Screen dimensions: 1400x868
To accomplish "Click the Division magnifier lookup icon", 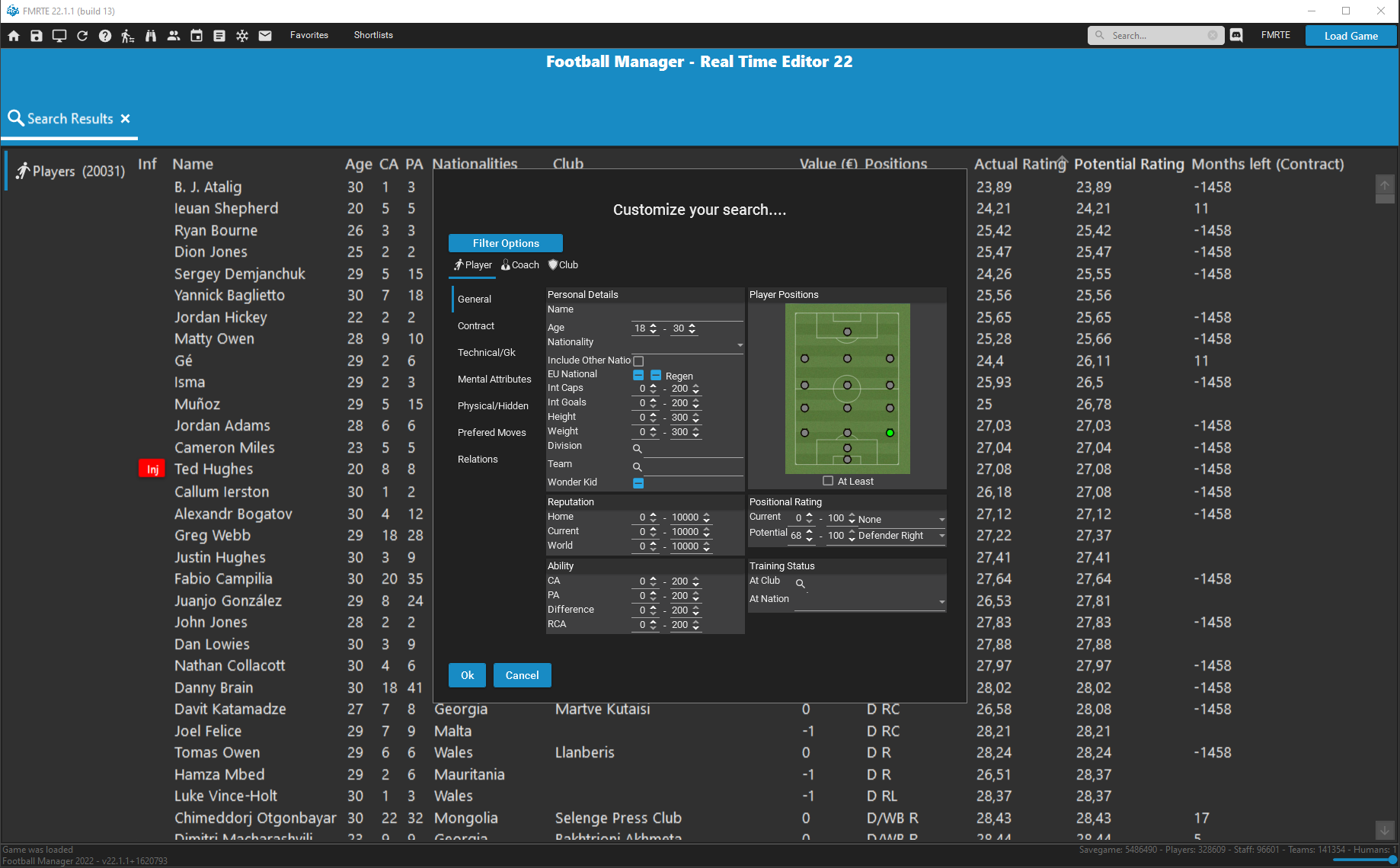I will pos(638,449).
